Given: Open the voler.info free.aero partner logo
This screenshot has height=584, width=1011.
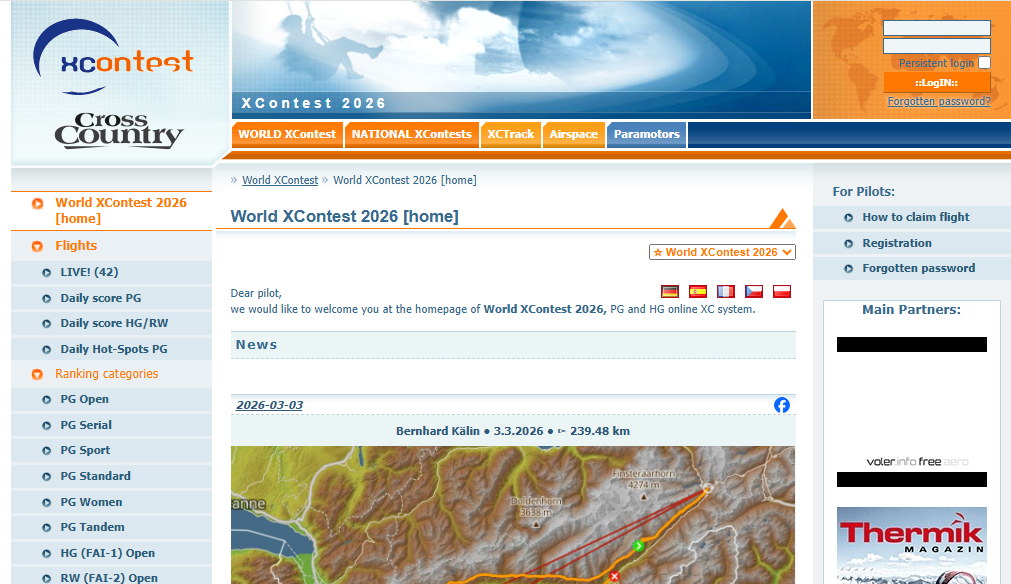Looking at the screenshot, I should pos(917,462).
